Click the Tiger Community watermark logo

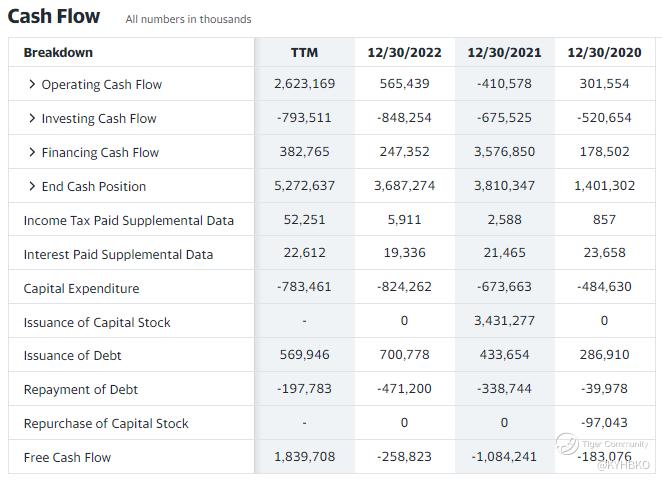[568, 443]
